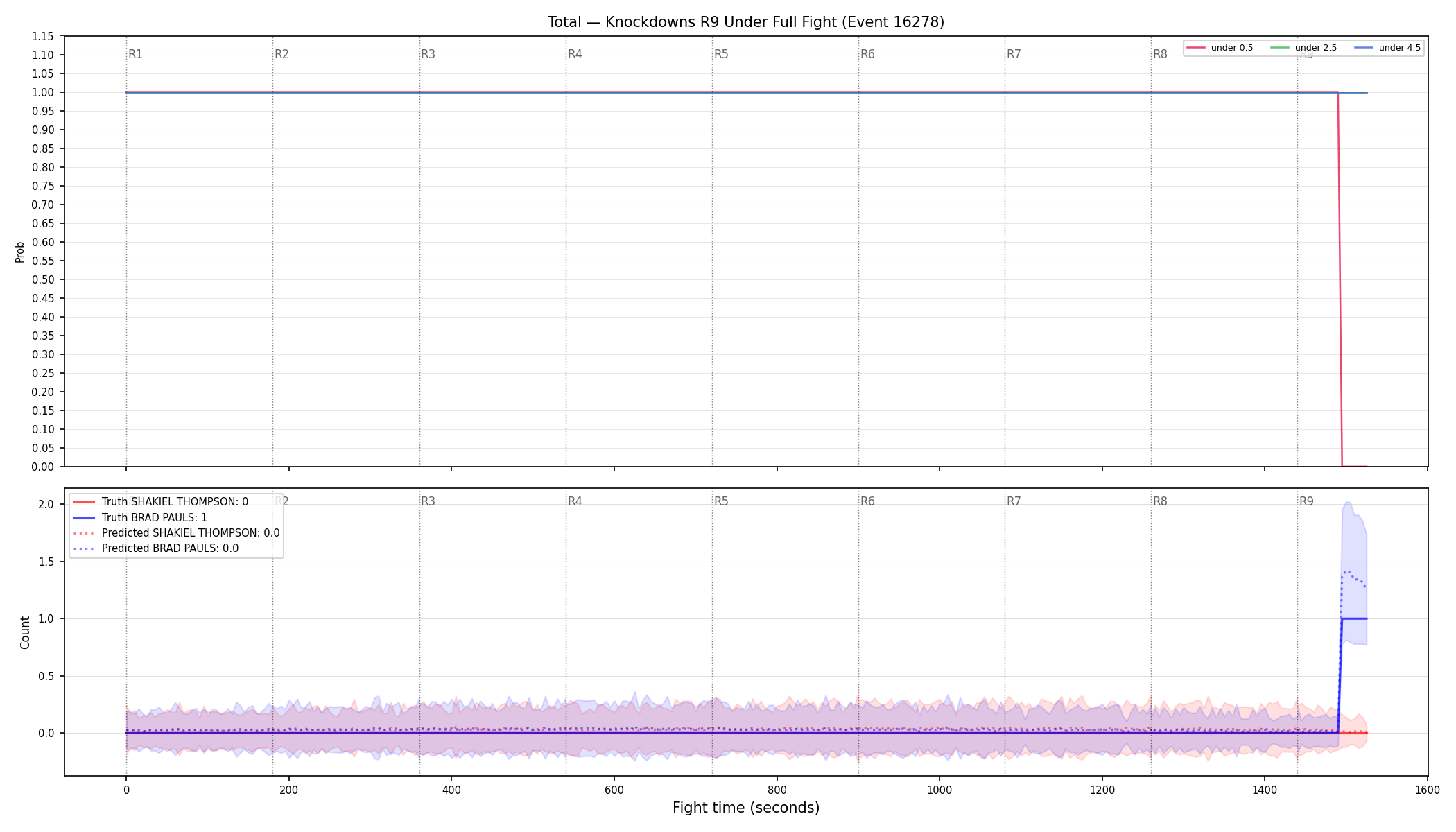
Task: Click the 'Fight time (seconds)' axis label
Action: pyautogui.click(x=746, y=808)
